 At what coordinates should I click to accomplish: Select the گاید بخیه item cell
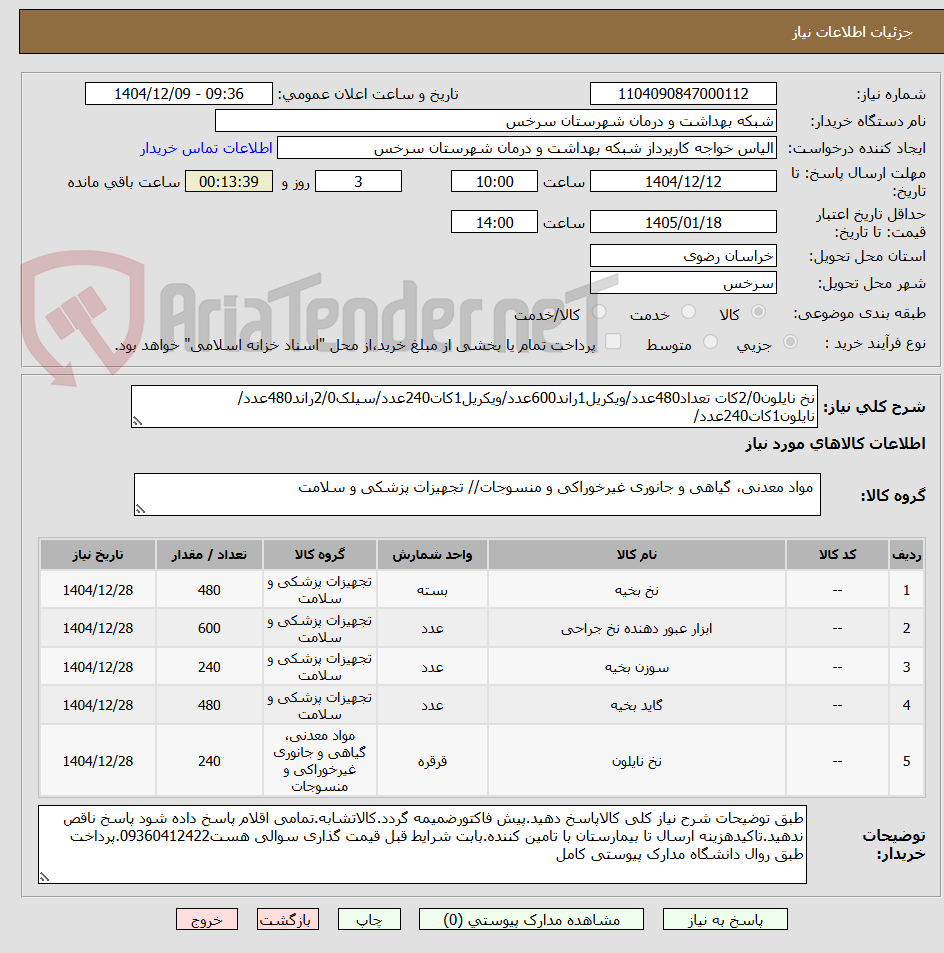[x=636, y=705]
